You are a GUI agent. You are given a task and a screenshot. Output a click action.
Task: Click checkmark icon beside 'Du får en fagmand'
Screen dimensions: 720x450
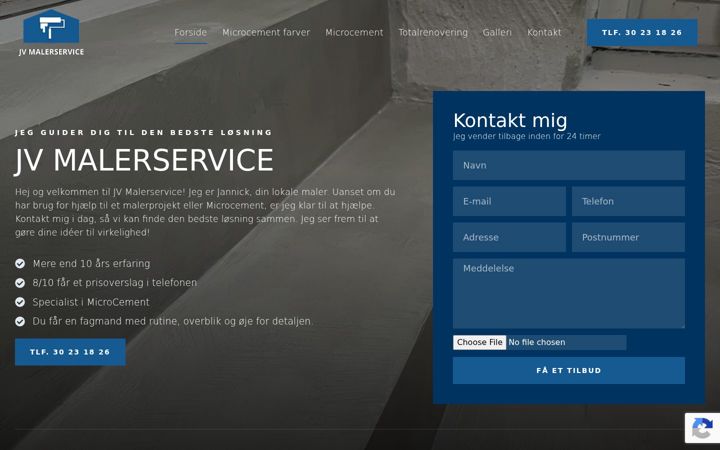click(x=20, y=321)
